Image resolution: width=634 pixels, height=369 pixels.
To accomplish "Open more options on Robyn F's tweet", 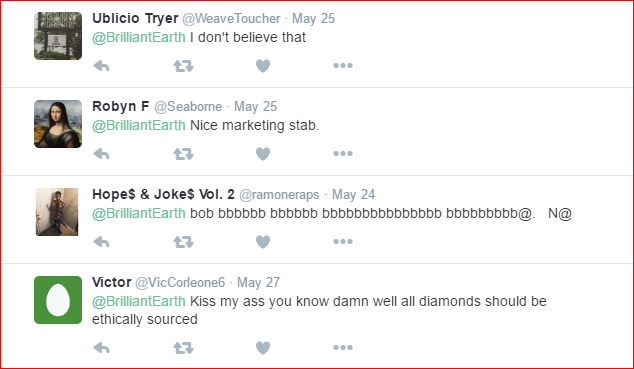I will click(343, 154).
